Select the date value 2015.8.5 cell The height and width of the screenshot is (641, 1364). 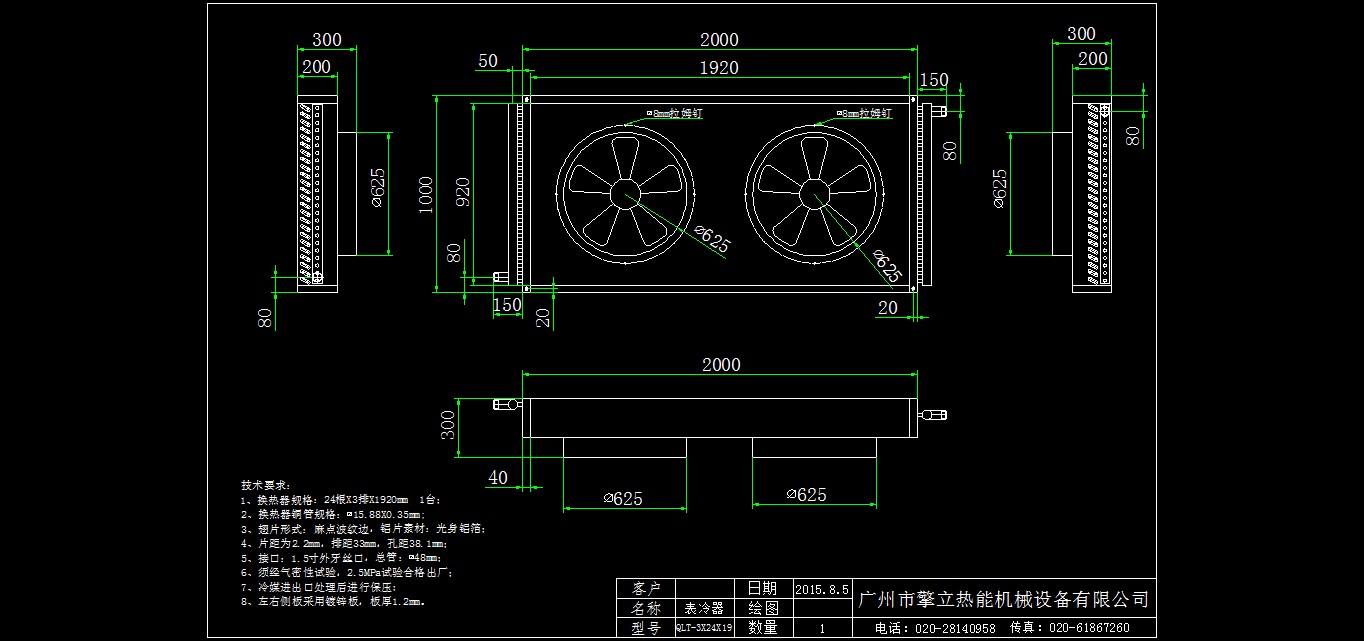pyautogui.click(x=822, y=589)
